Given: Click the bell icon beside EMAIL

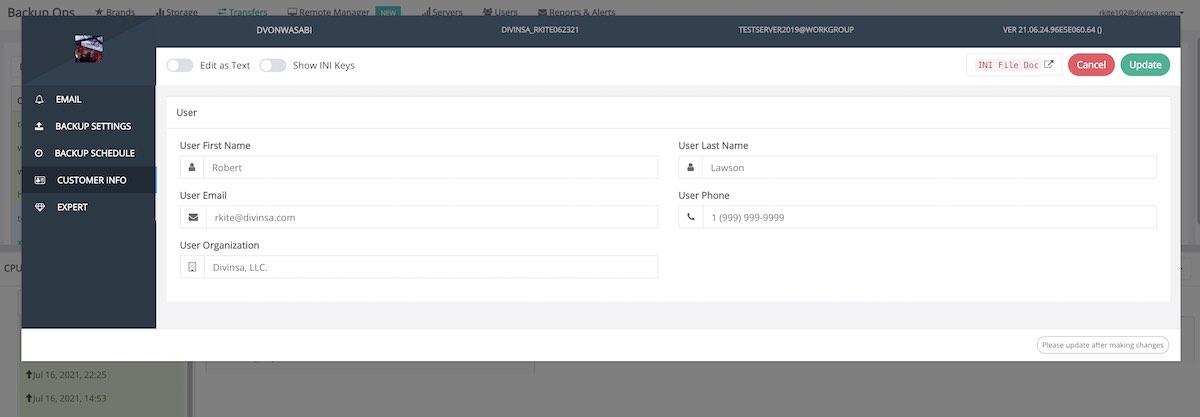Looking at the screenshot, I should (x=39, y=100).
